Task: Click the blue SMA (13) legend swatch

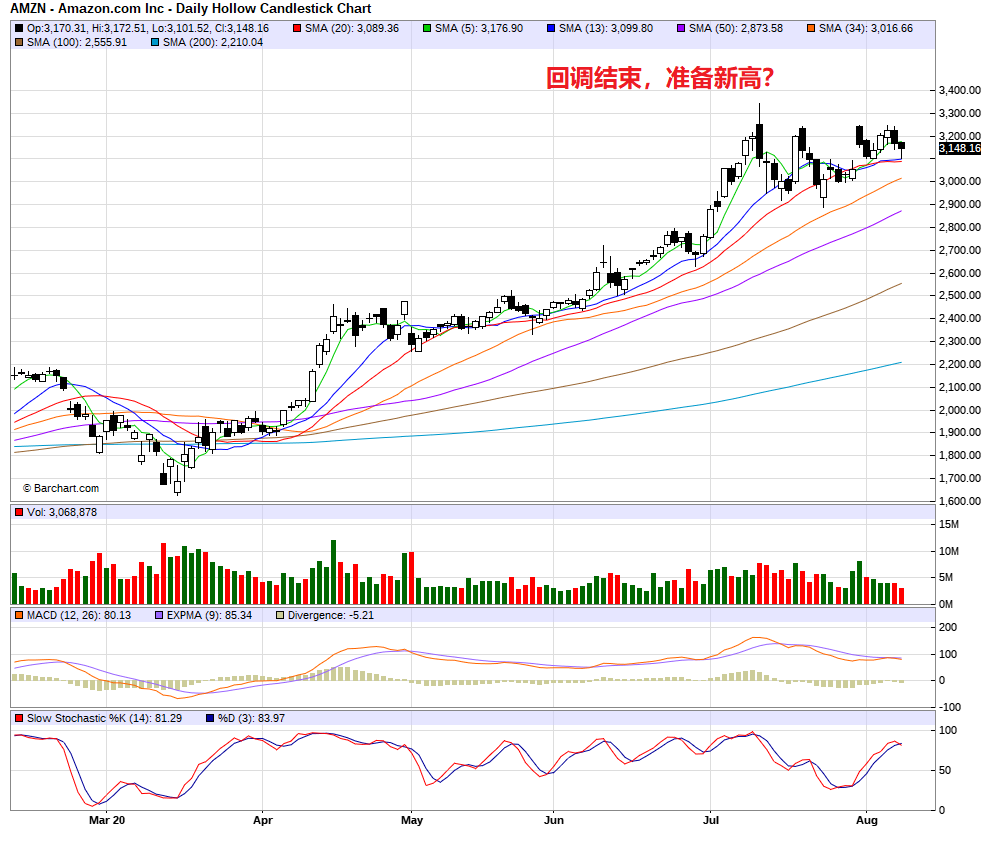Action: (x=551, y=28)
